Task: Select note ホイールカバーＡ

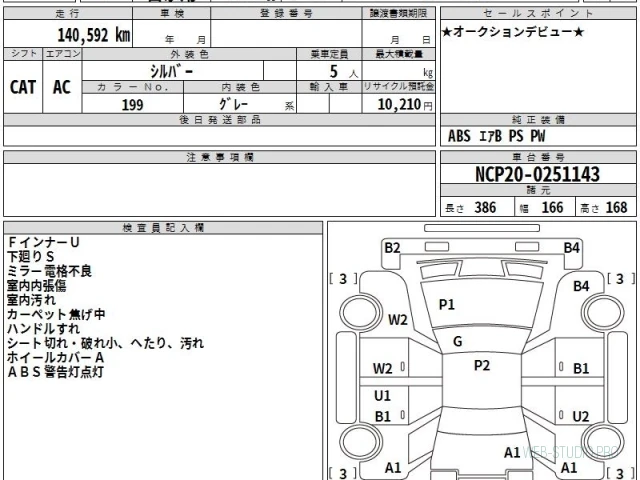Action: pyautogui.click(x=56, y=358)
